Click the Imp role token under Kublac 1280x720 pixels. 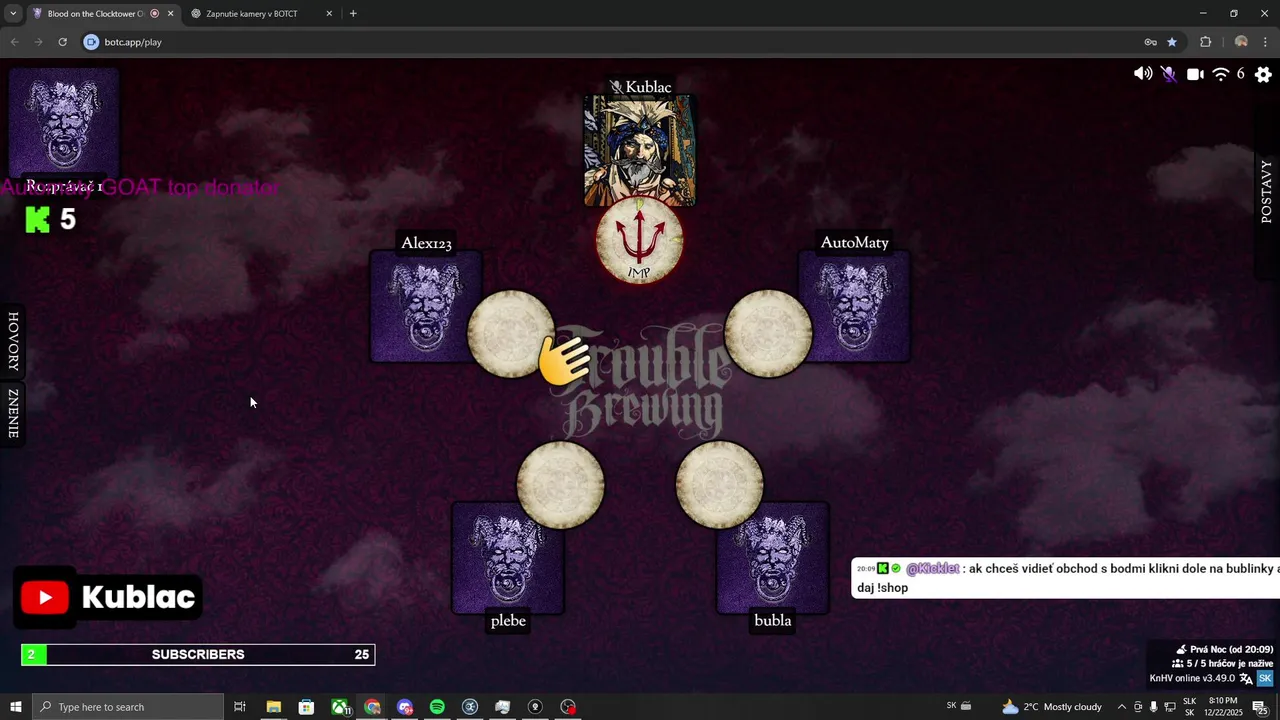pyautogui.click(x=640, y=241)
